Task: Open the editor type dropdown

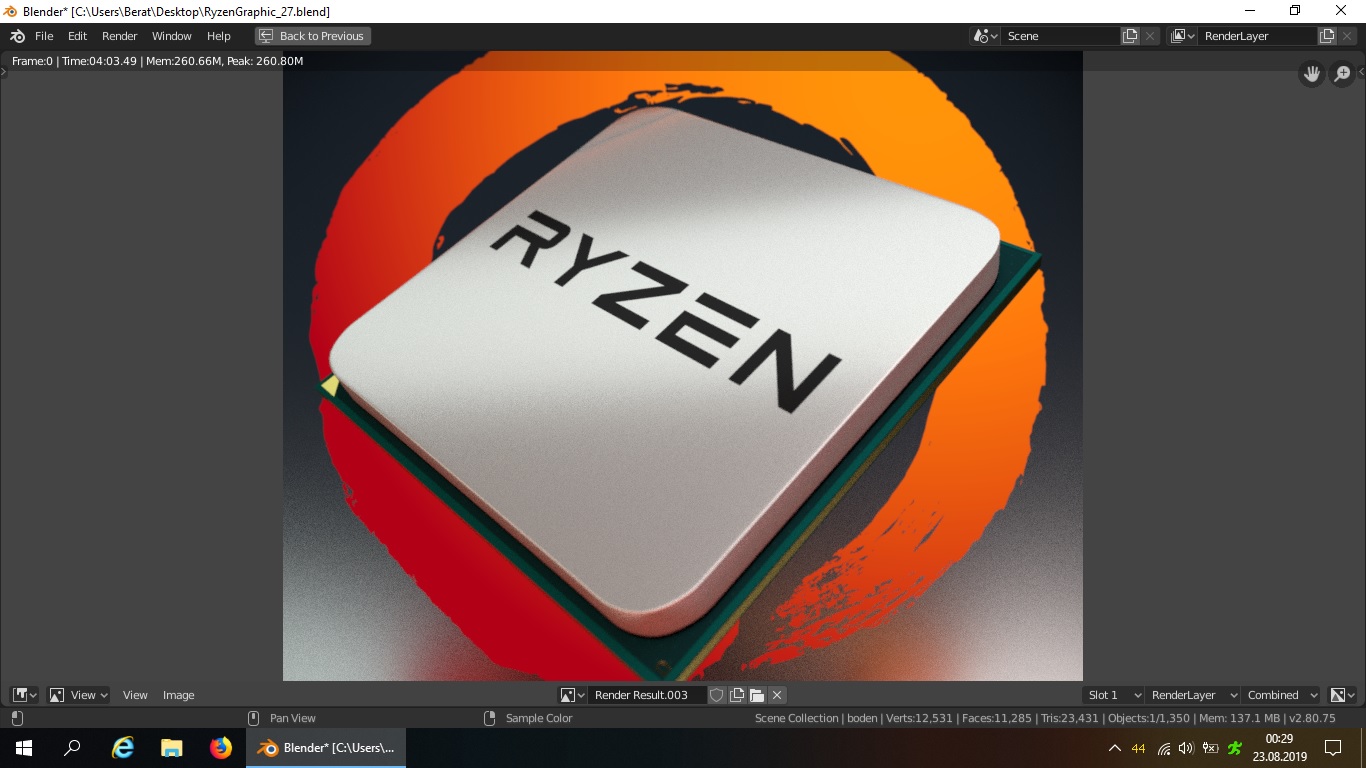Action: click(25, 695)
